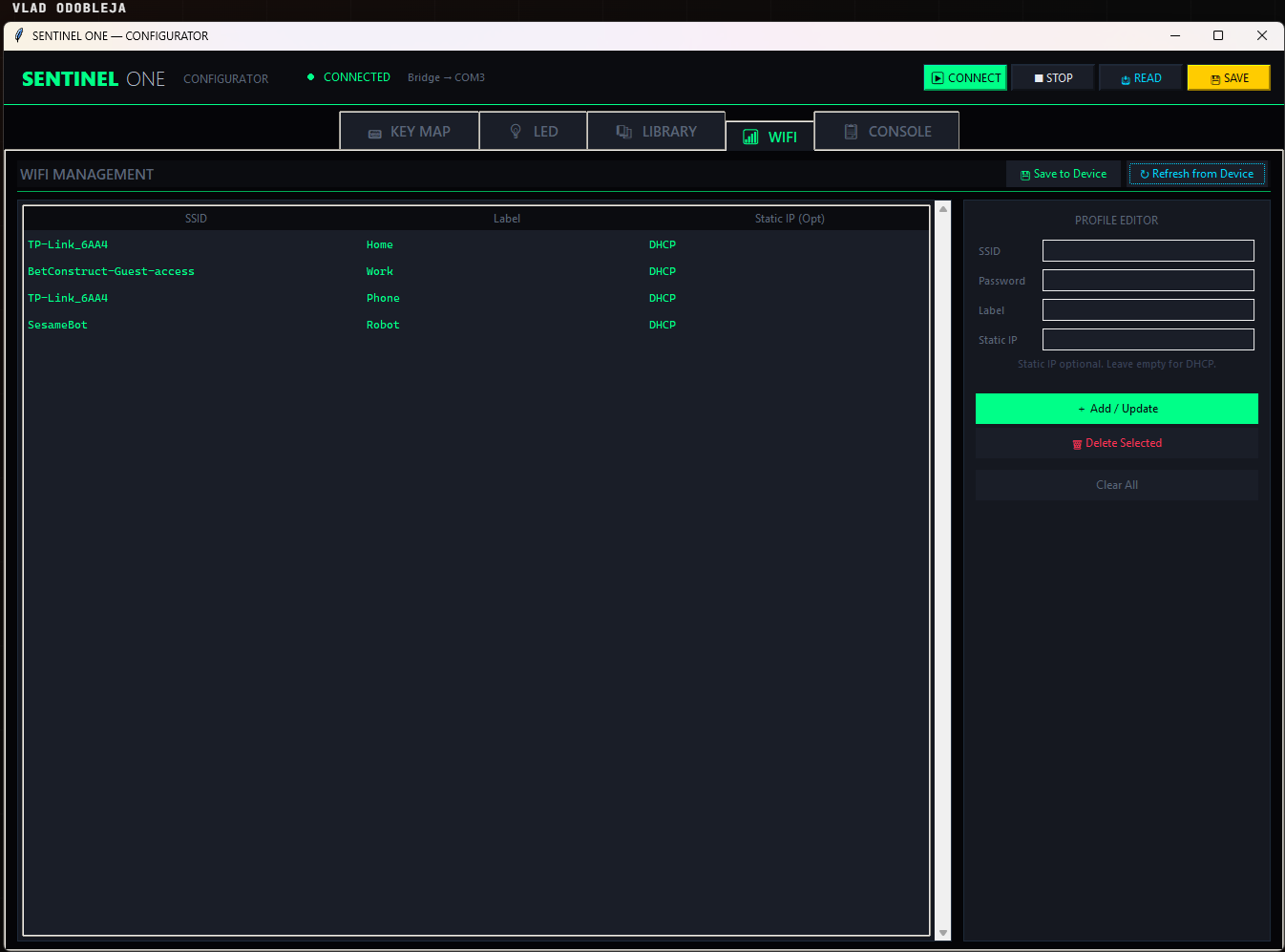Click the Robot label cell

point(383,326)
